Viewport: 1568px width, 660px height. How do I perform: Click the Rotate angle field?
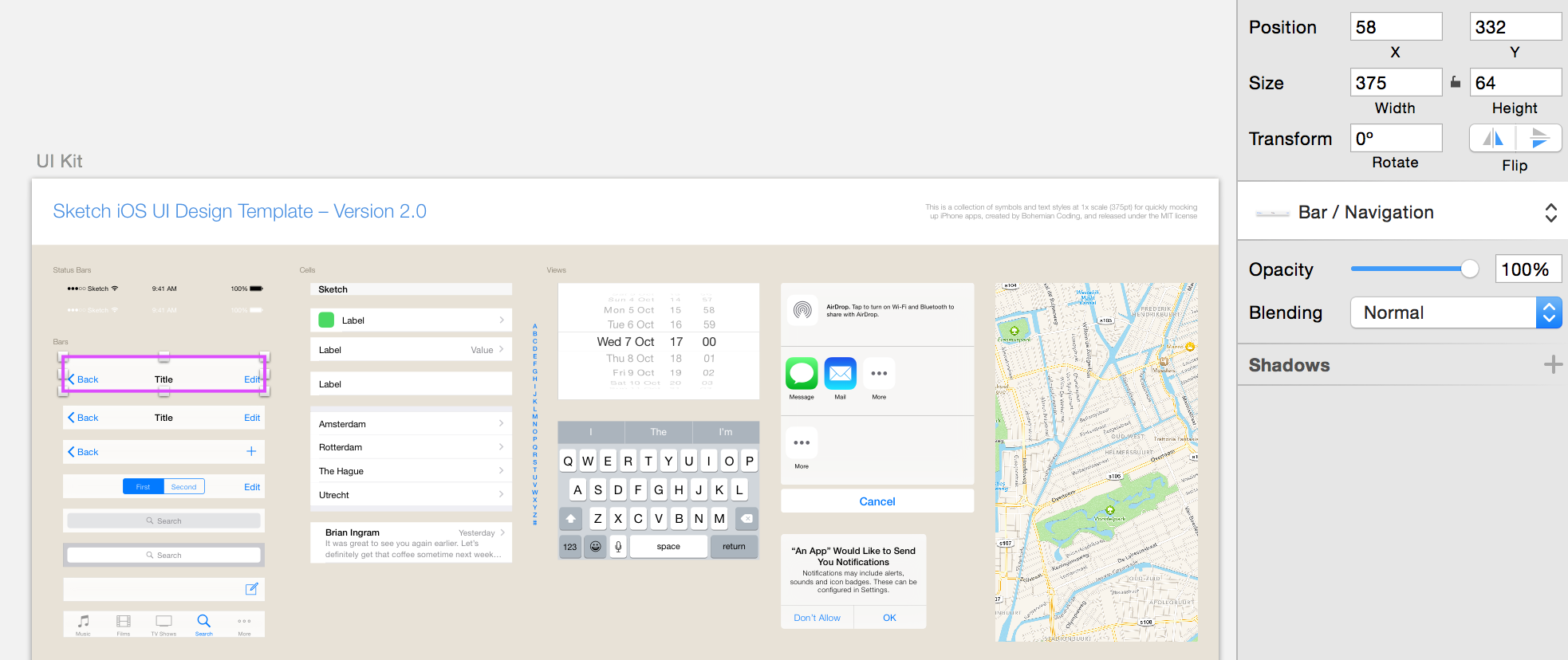tap(1396, 139)
